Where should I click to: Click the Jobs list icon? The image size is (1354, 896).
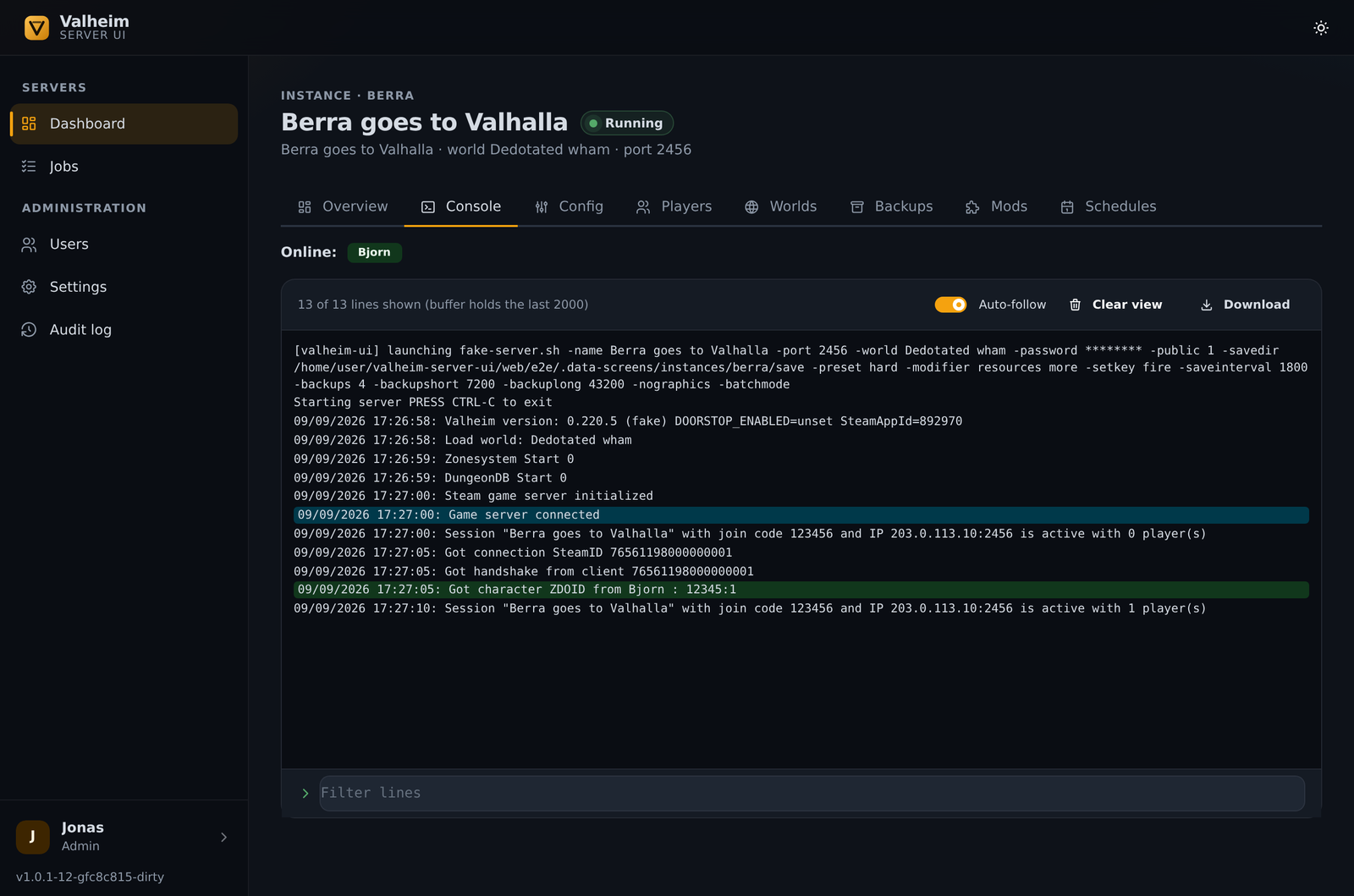(29, 167)
